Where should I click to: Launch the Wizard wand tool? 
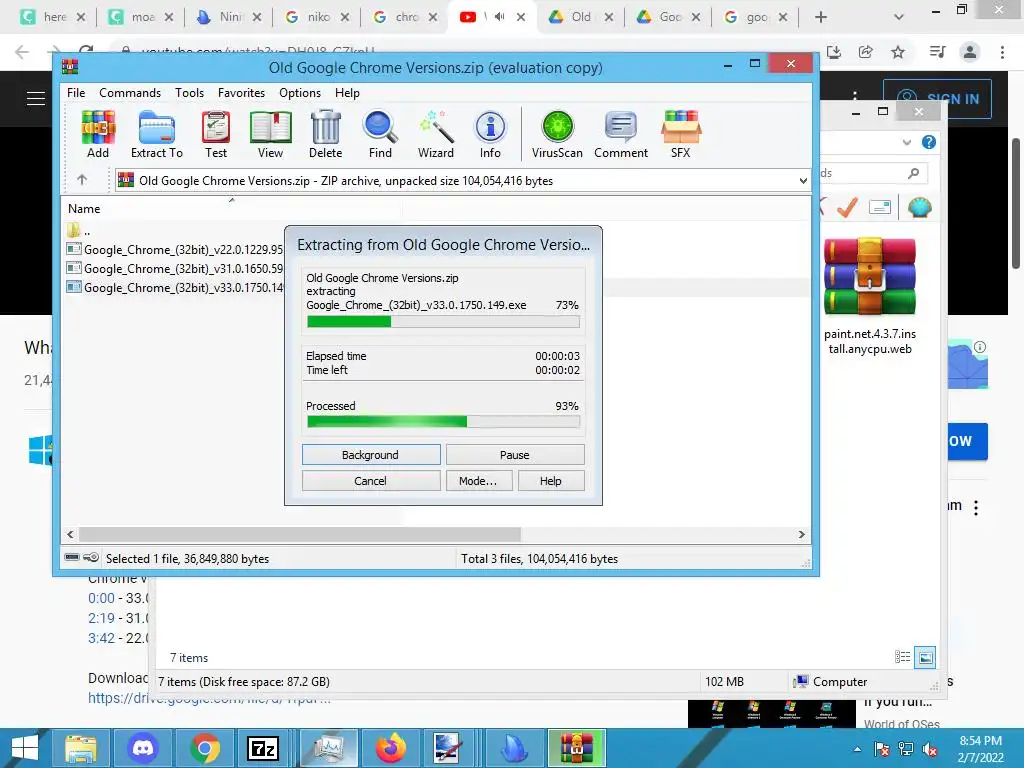(436, 134)
